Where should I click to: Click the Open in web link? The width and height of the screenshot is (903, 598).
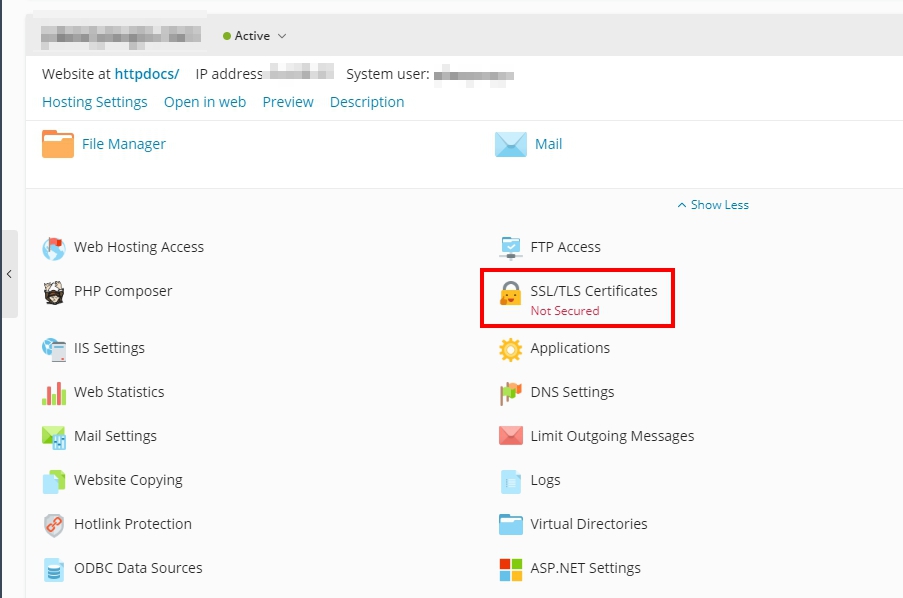205,102
